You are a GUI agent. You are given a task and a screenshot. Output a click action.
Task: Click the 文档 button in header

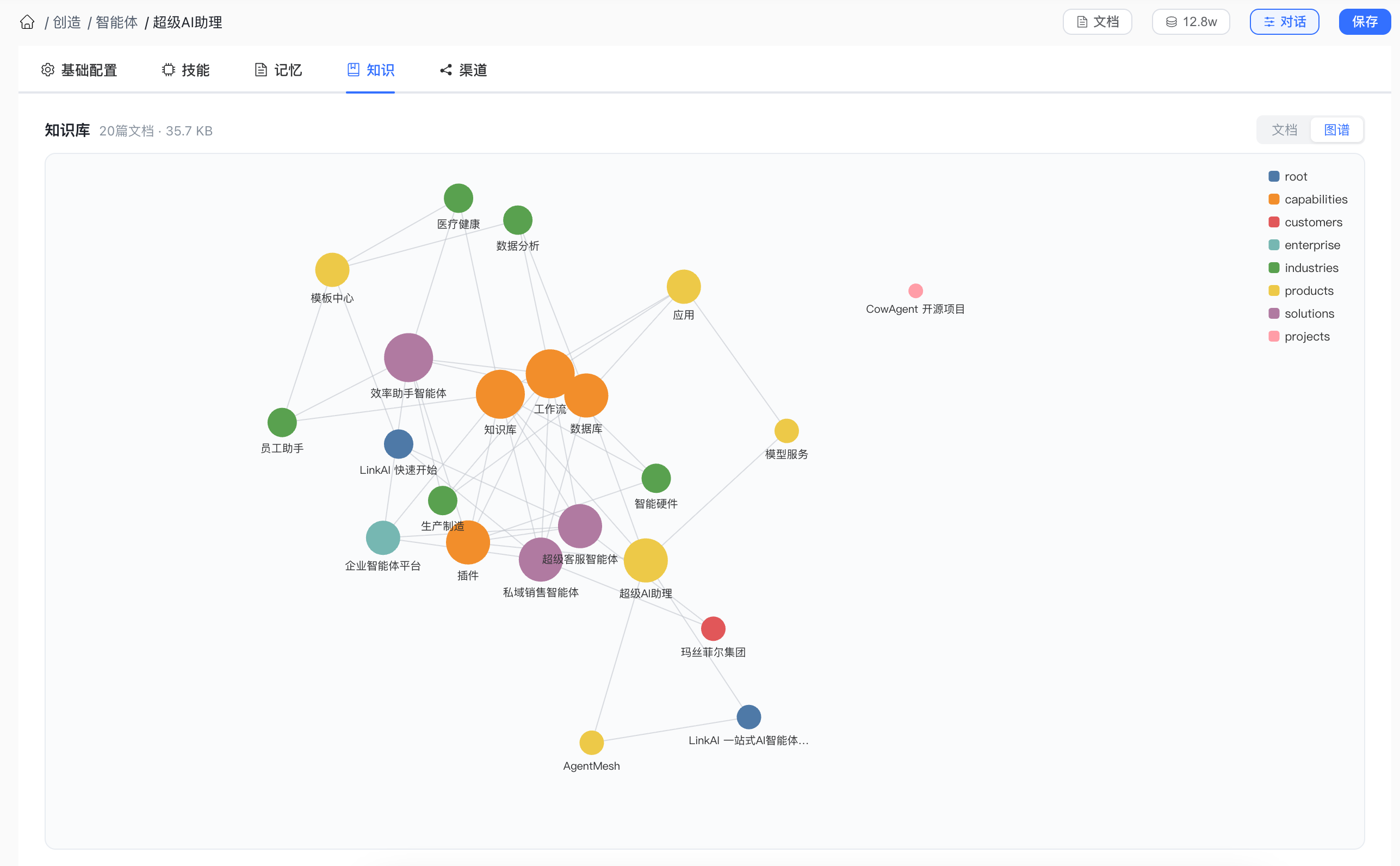click(1097, 22)
